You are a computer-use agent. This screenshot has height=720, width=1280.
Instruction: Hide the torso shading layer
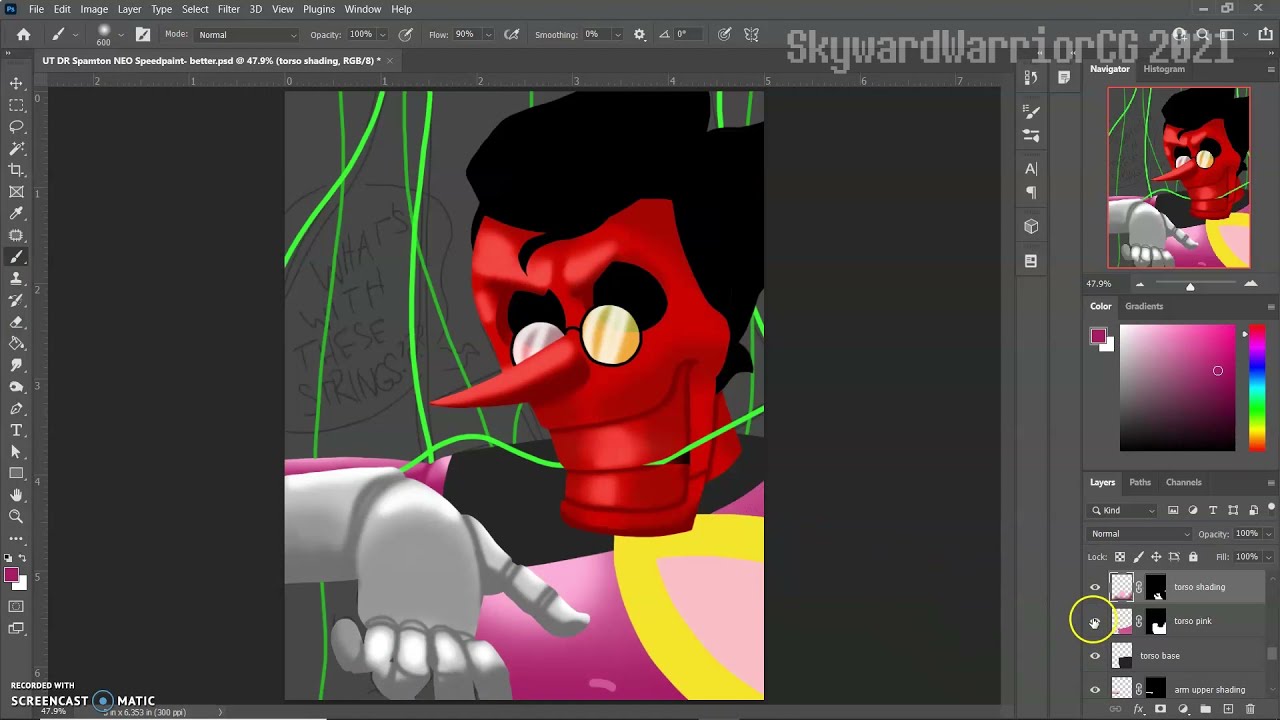click(x=1095, y=588)
